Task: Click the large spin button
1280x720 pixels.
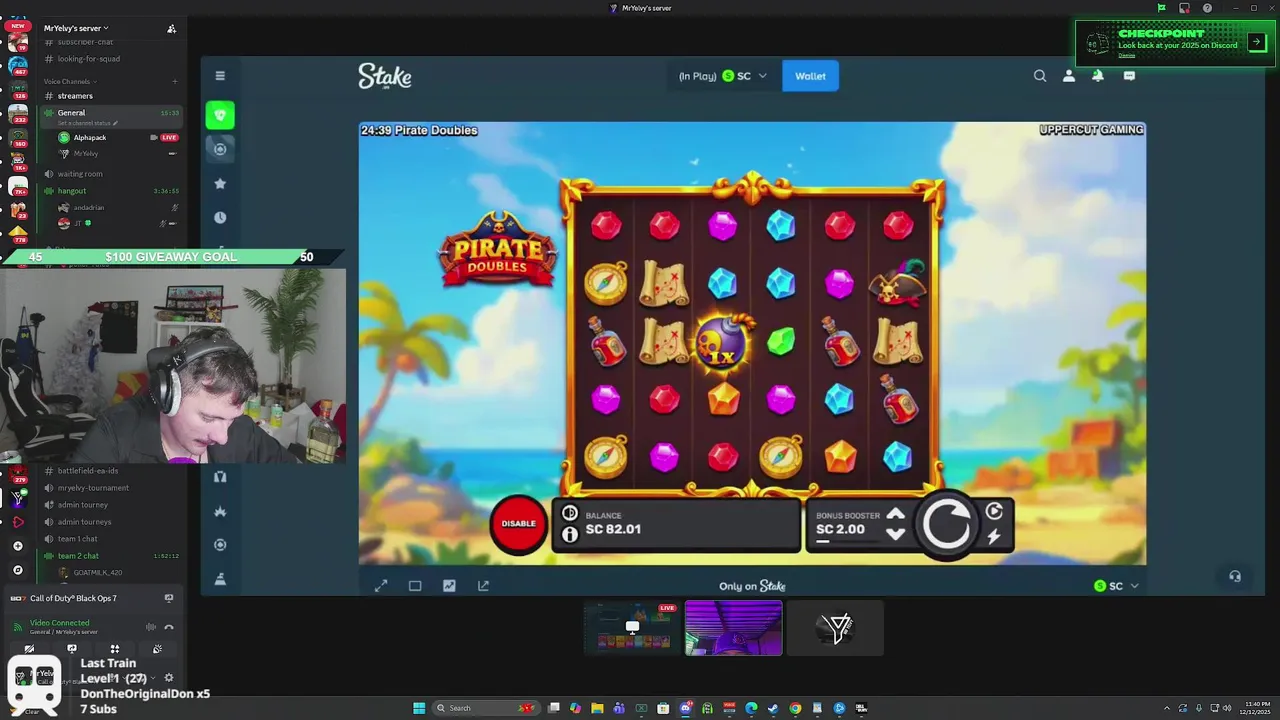Action: [947, 523]
